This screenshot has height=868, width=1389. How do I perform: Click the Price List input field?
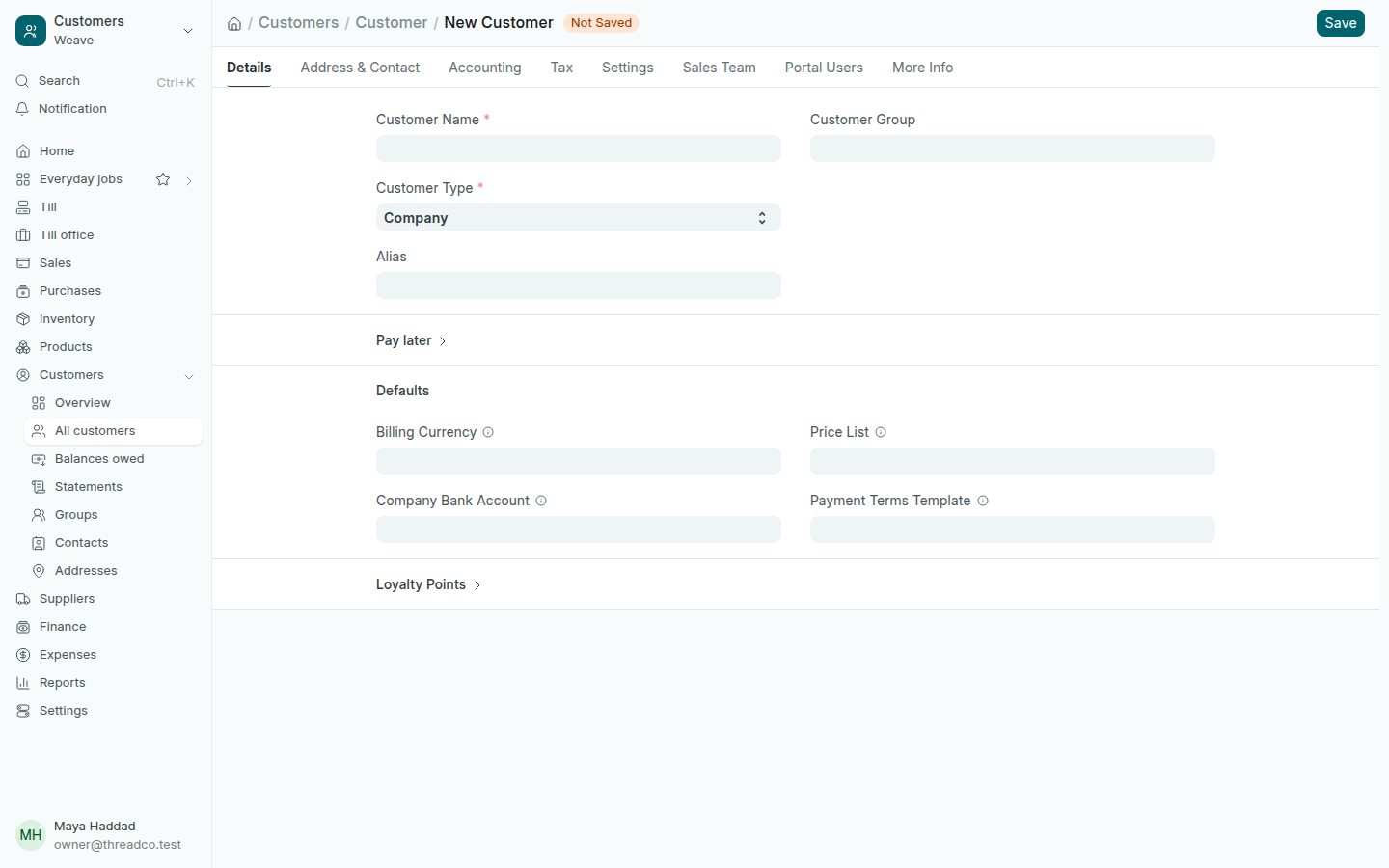pos(1013,461)
